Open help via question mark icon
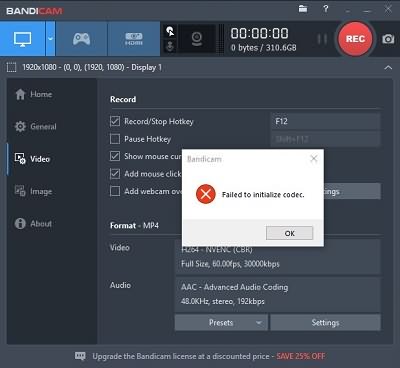The width and height of the screenshot is (400, 368). click(326, 9)
